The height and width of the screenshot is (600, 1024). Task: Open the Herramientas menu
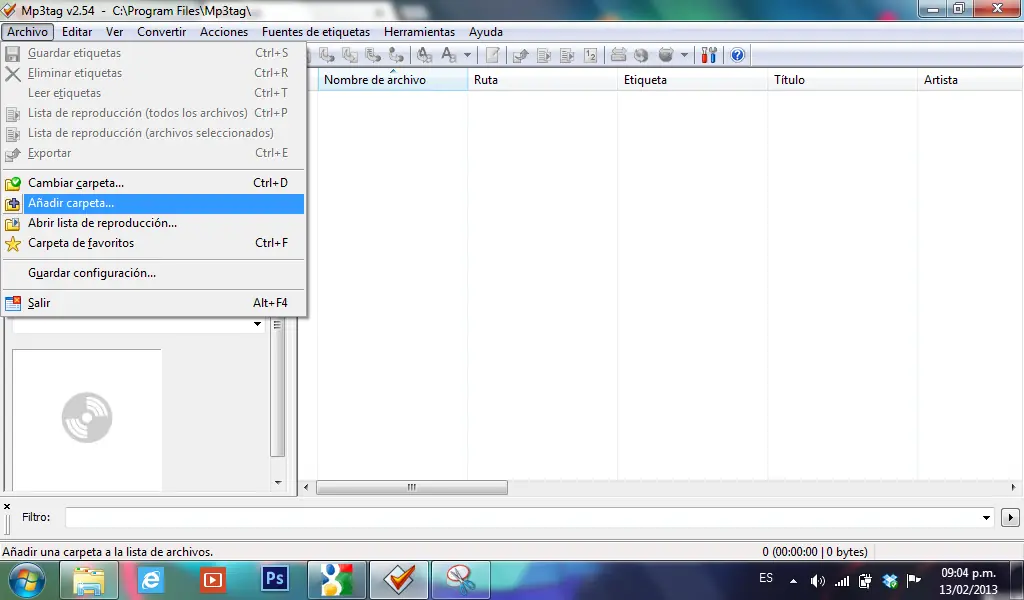pyautogui.click(x=419, y=31)
